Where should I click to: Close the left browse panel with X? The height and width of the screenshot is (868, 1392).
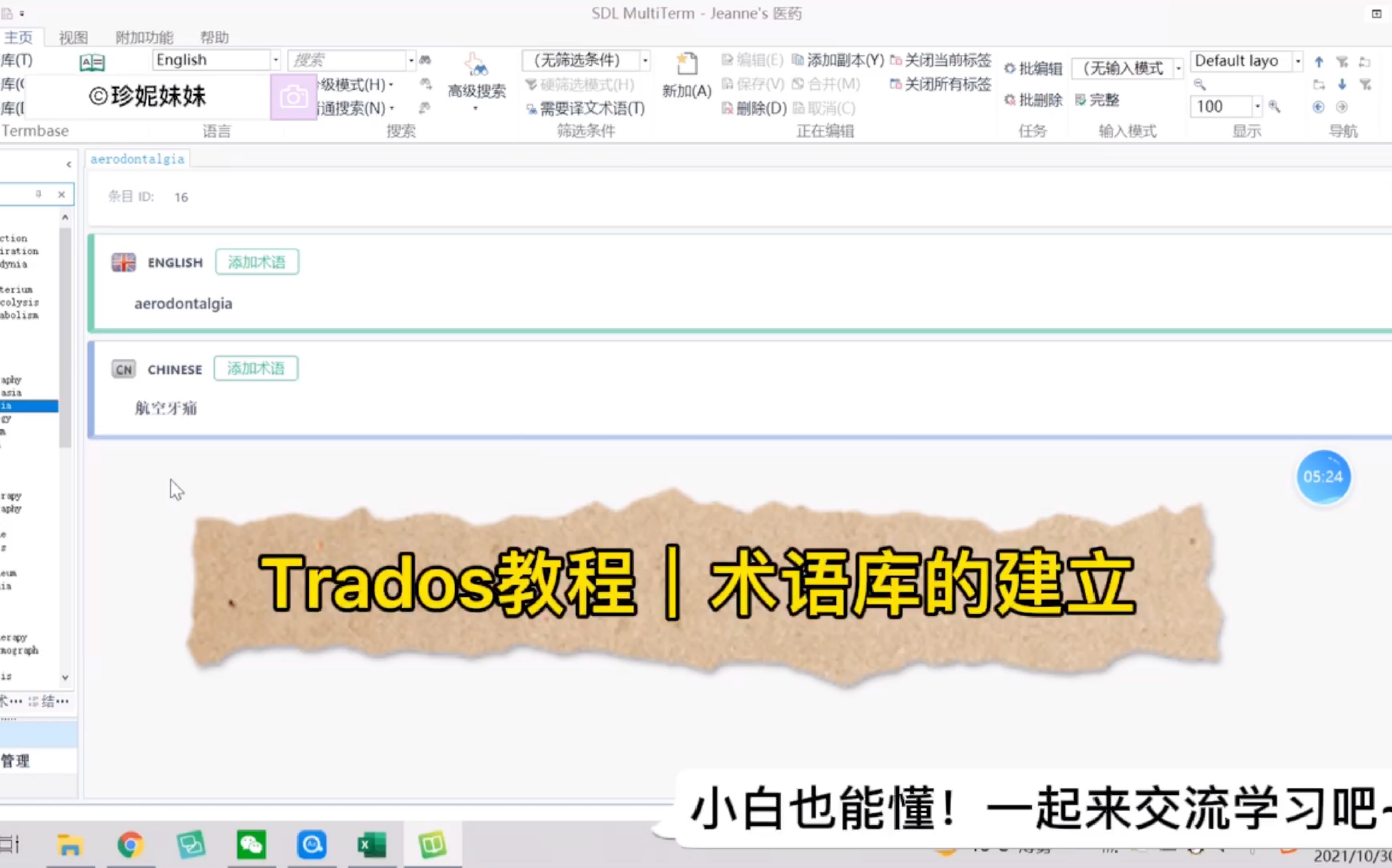61,194
